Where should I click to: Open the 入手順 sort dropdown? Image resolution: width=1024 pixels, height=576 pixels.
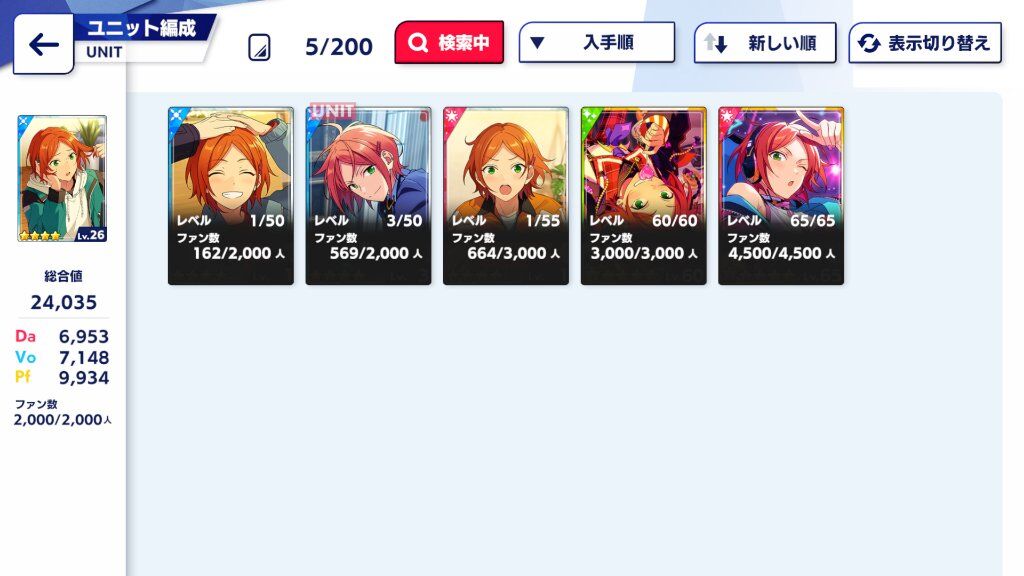pyautogui.click(x=597, y=42)
